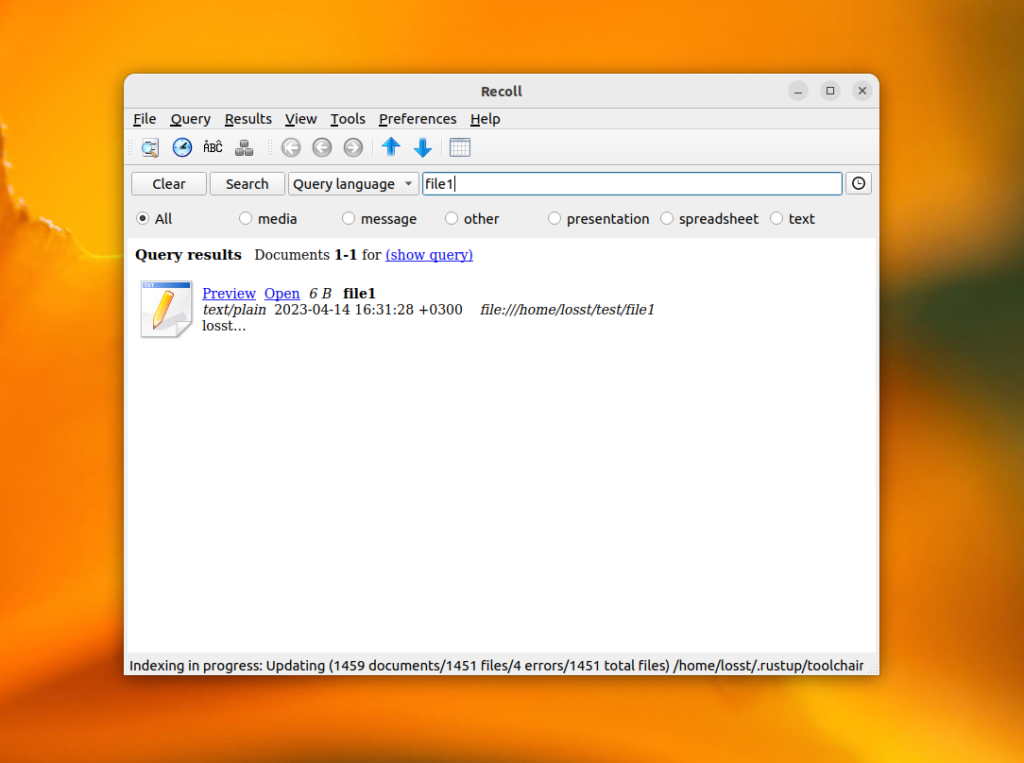Open file1 via the Open link
This screenshot has width=1024, height=763.
[x=282, y=293]
